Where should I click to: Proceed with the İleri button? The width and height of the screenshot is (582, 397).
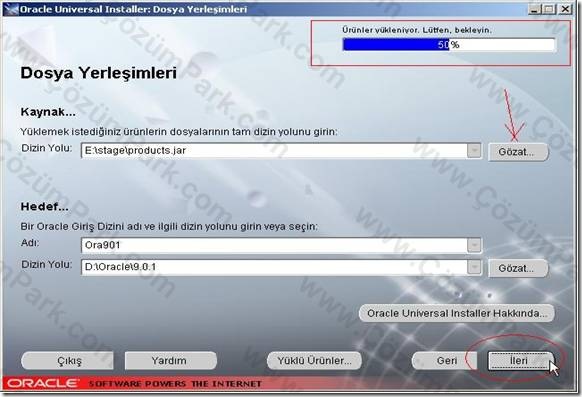click(x=518, y=361)
